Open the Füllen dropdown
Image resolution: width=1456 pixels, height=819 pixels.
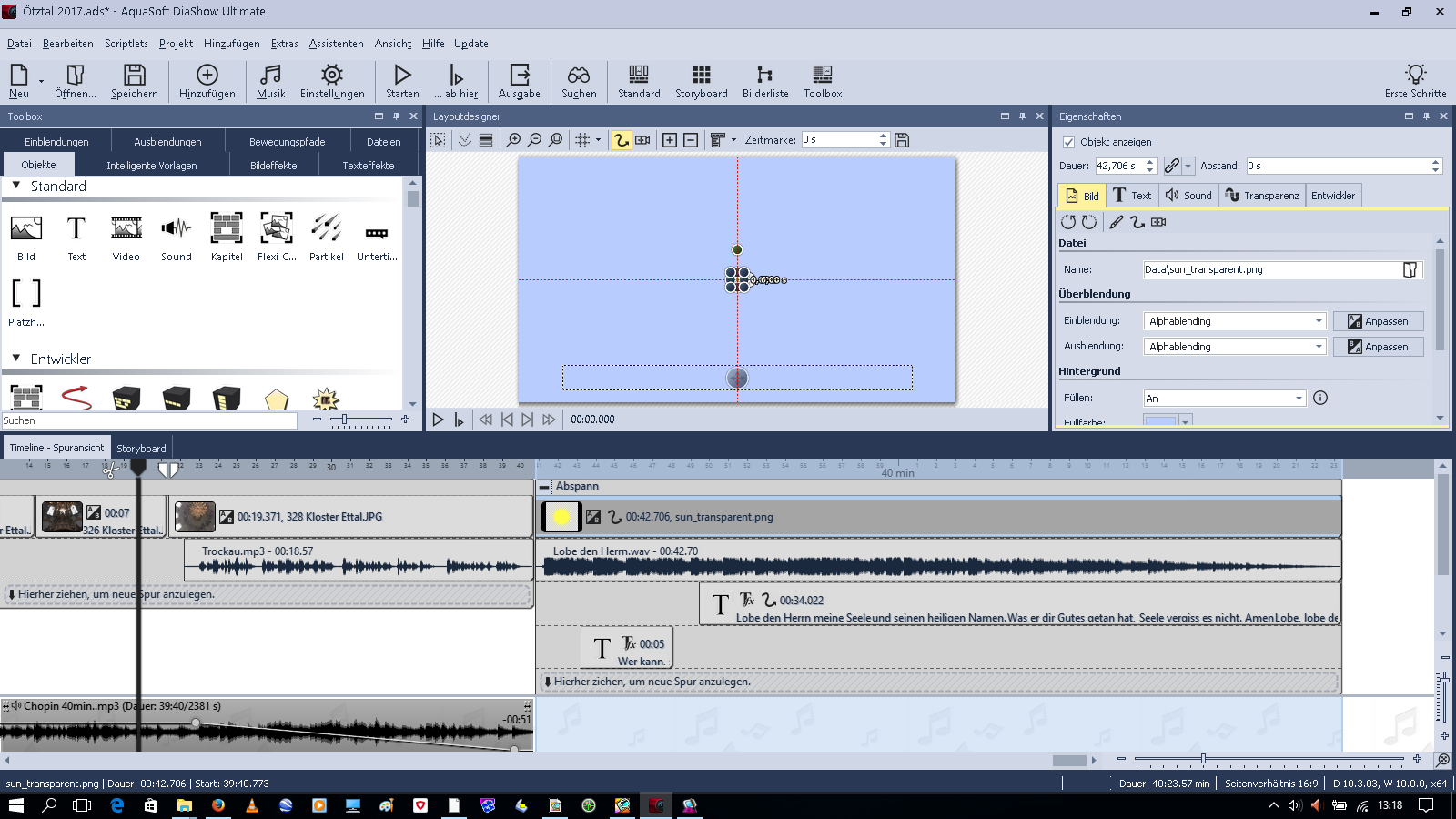point(1299,399)
